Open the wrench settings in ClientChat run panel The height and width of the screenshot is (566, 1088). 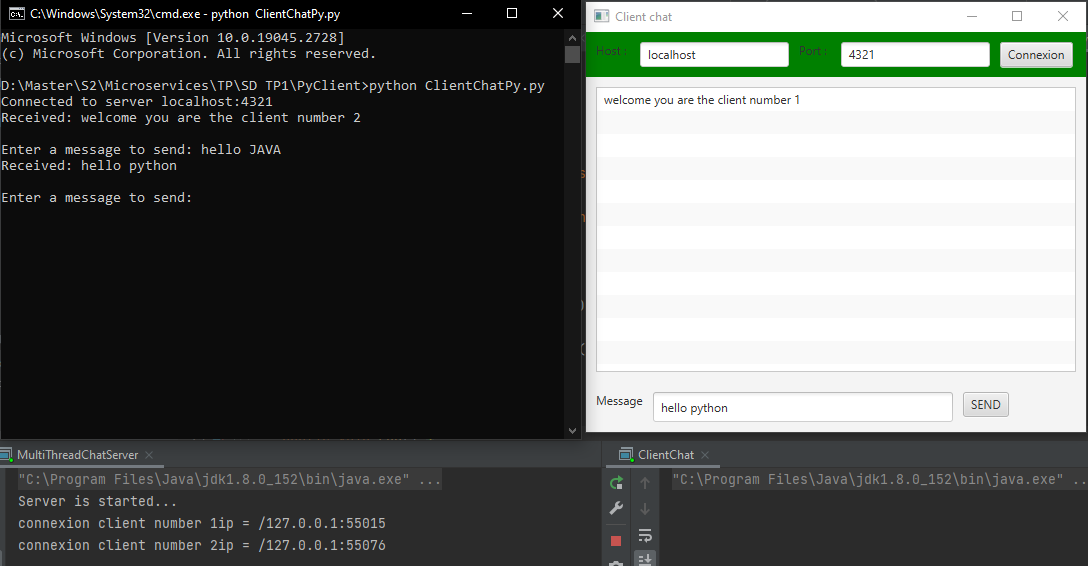click(x=616, y=508)
